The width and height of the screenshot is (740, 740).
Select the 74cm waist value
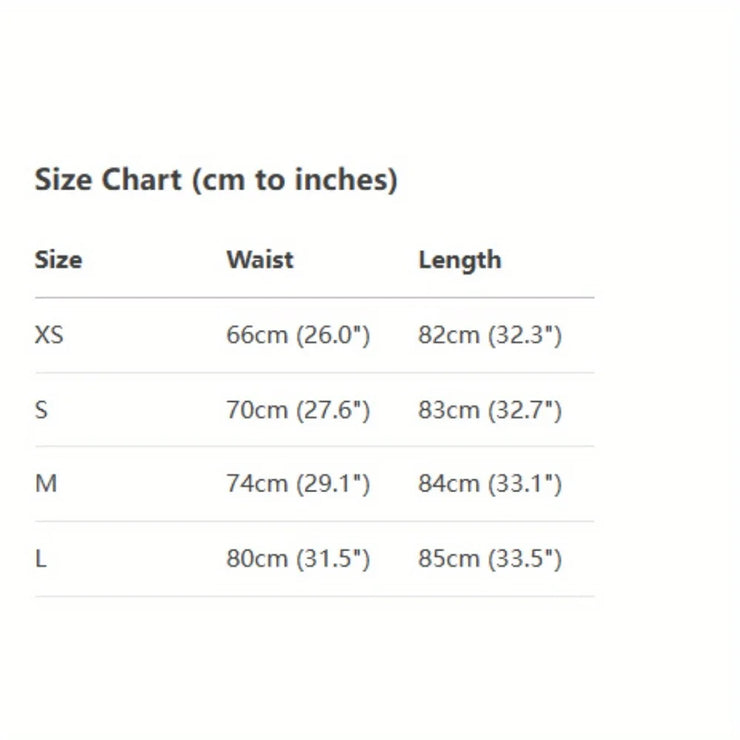298,484
